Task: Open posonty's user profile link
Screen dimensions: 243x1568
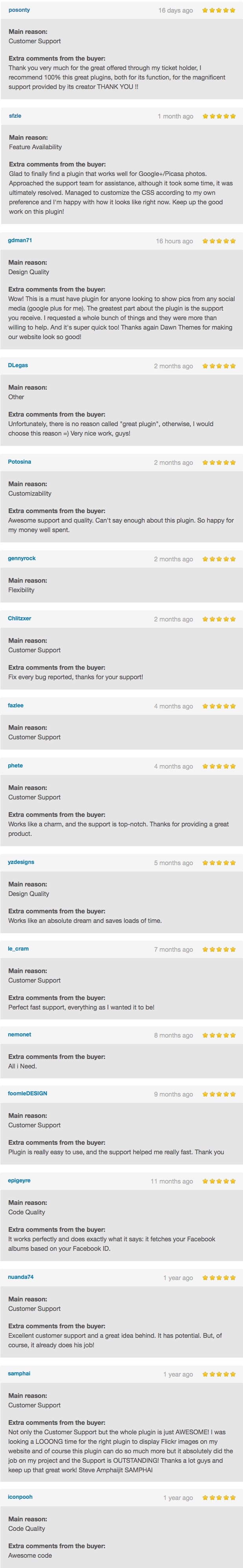Action: tap(19, 10)
